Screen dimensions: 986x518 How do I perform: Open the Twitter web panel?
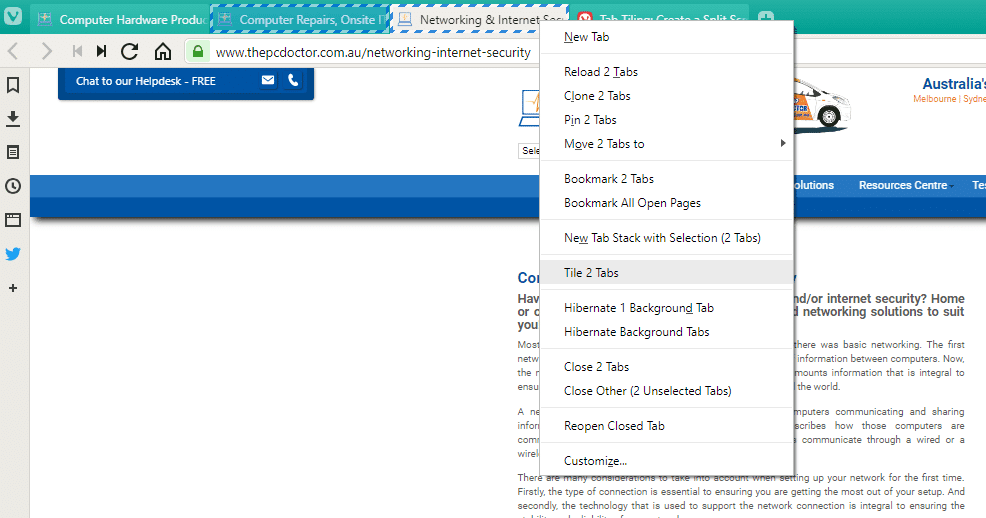click(x=13, y=254)
